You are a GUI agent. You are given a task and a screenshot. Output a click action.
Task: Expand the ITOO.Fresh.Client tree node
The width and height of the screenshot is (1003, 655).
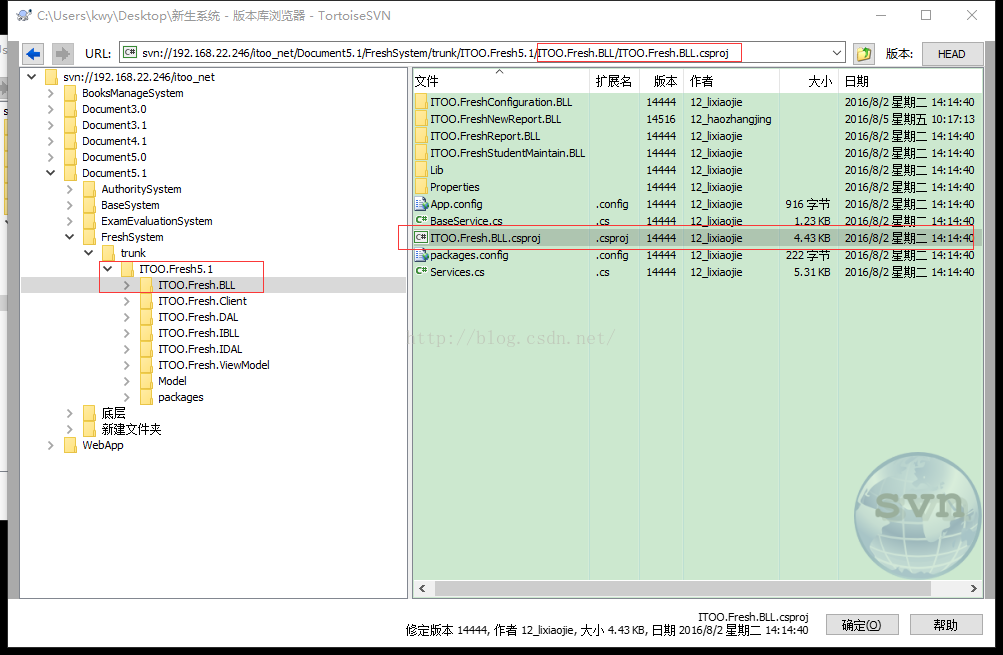point(127,301)
